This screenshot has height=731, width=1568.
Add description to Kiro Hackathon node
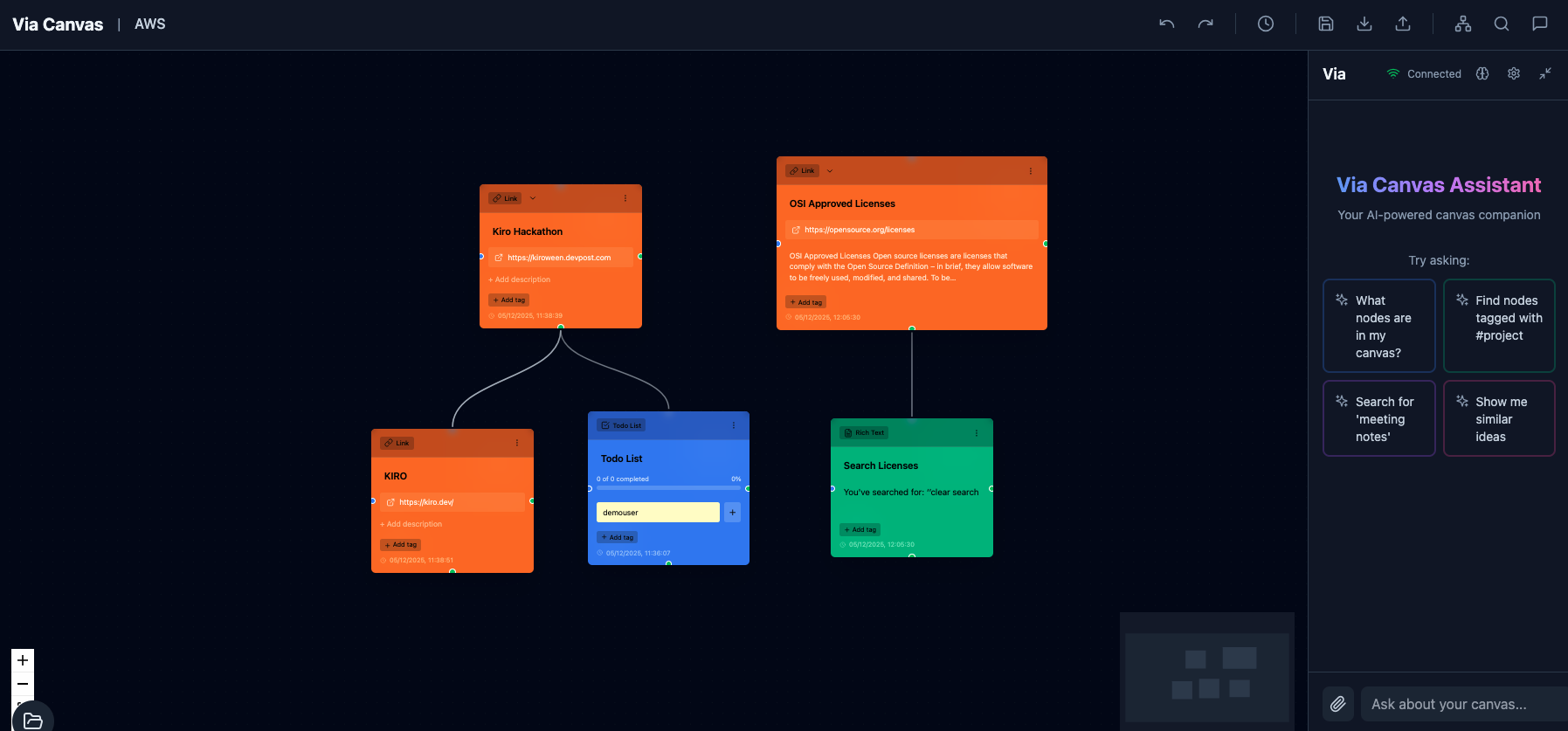(x=520, y=279)
